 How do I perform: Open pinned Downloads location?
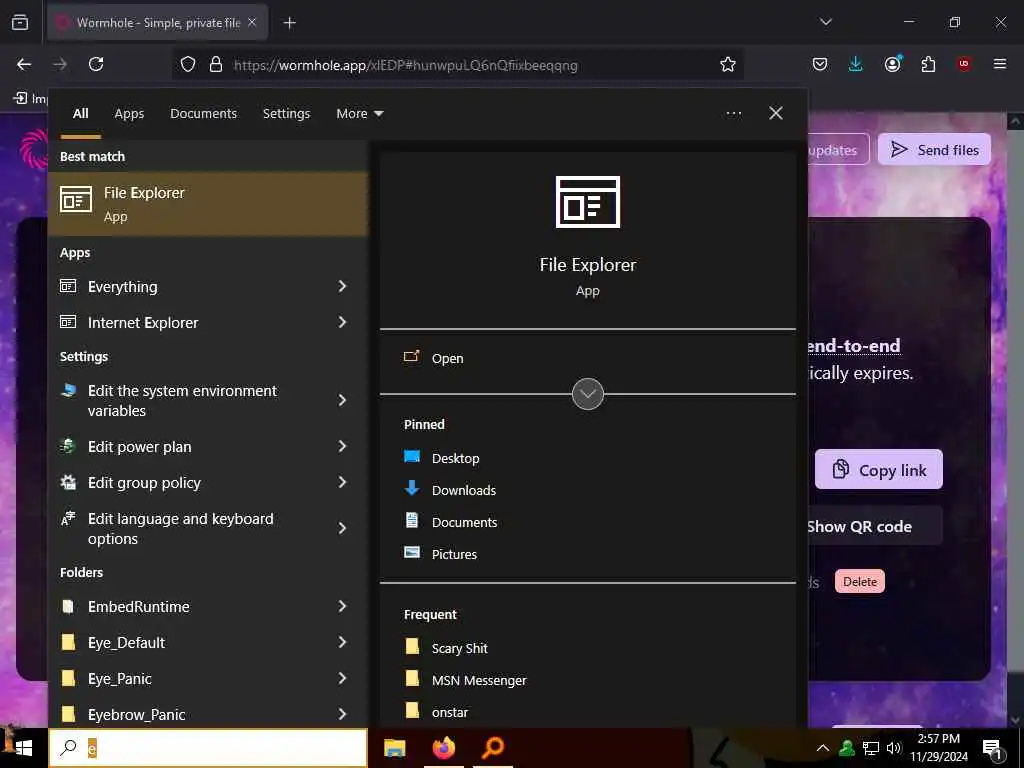[x=464, y=490]
